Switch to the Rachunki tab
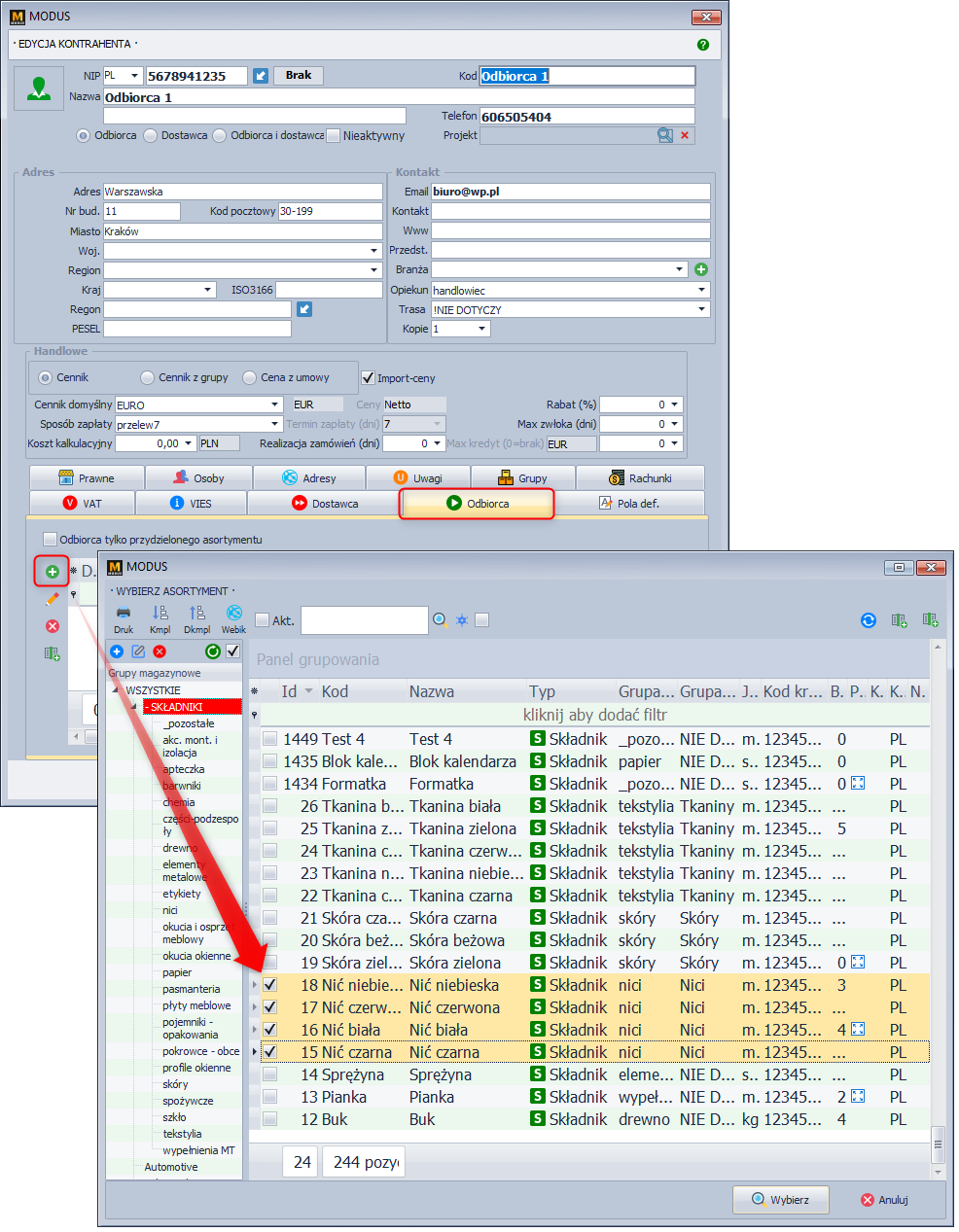This screenshot has height=1232, width=959. 640,478
